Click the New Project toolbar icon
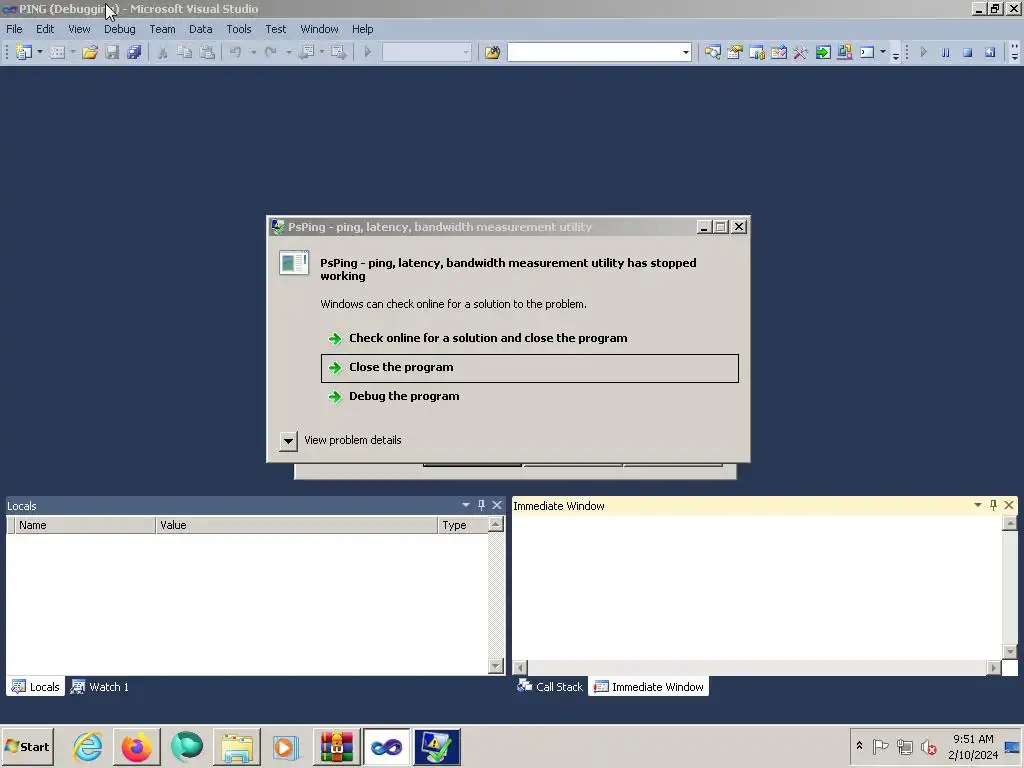Screen dimensions: 1024x768 (24, 52)
